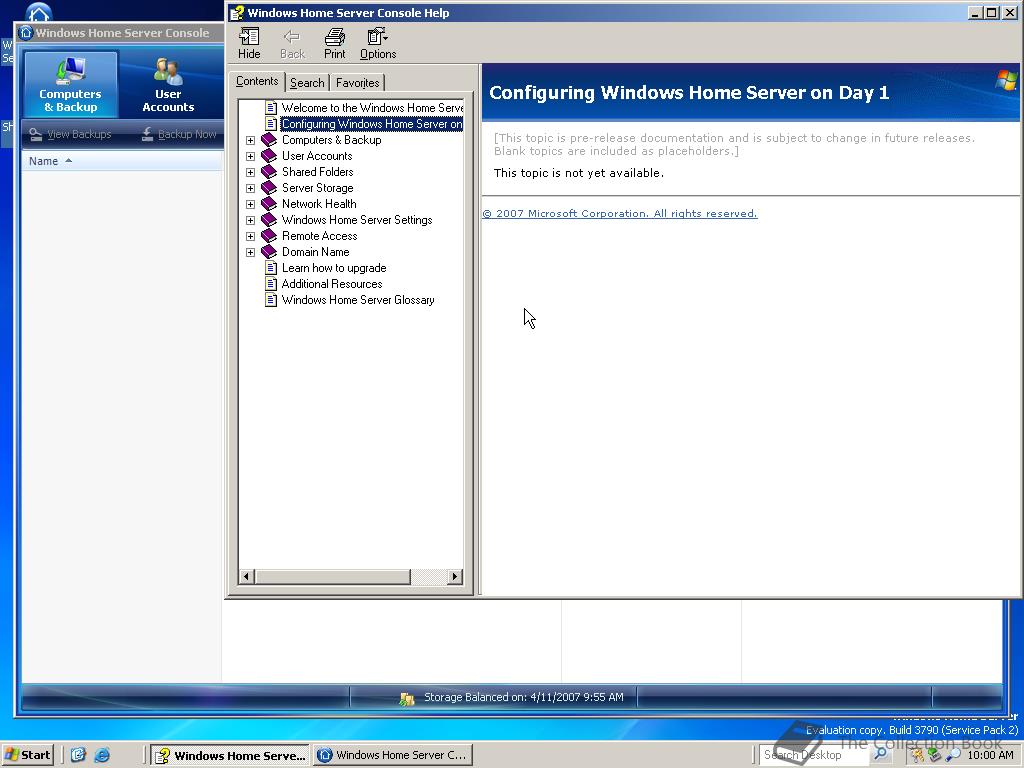Click the contents scrollbar left arrow
The image size is (1024, 768).
(246, 577)
